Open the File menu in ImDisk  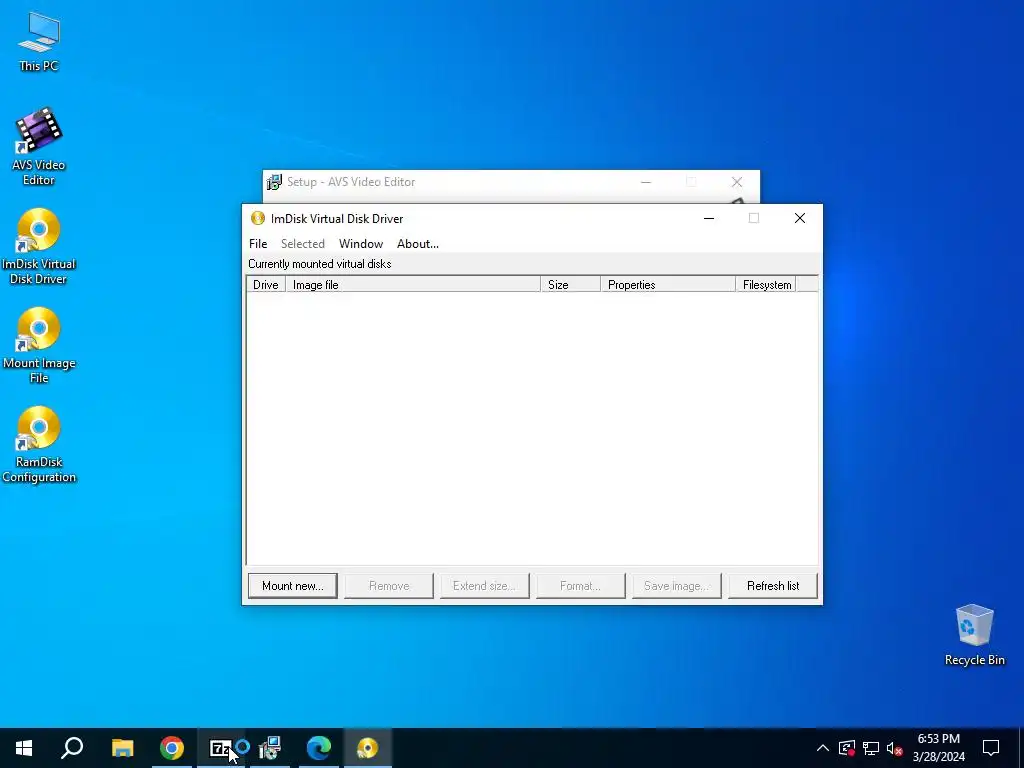click(258, 244)
